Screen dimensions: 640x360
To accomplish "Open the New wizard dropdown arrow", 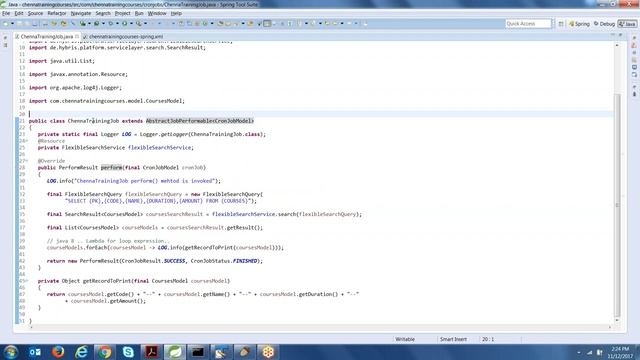I will [x=12, y=24].
